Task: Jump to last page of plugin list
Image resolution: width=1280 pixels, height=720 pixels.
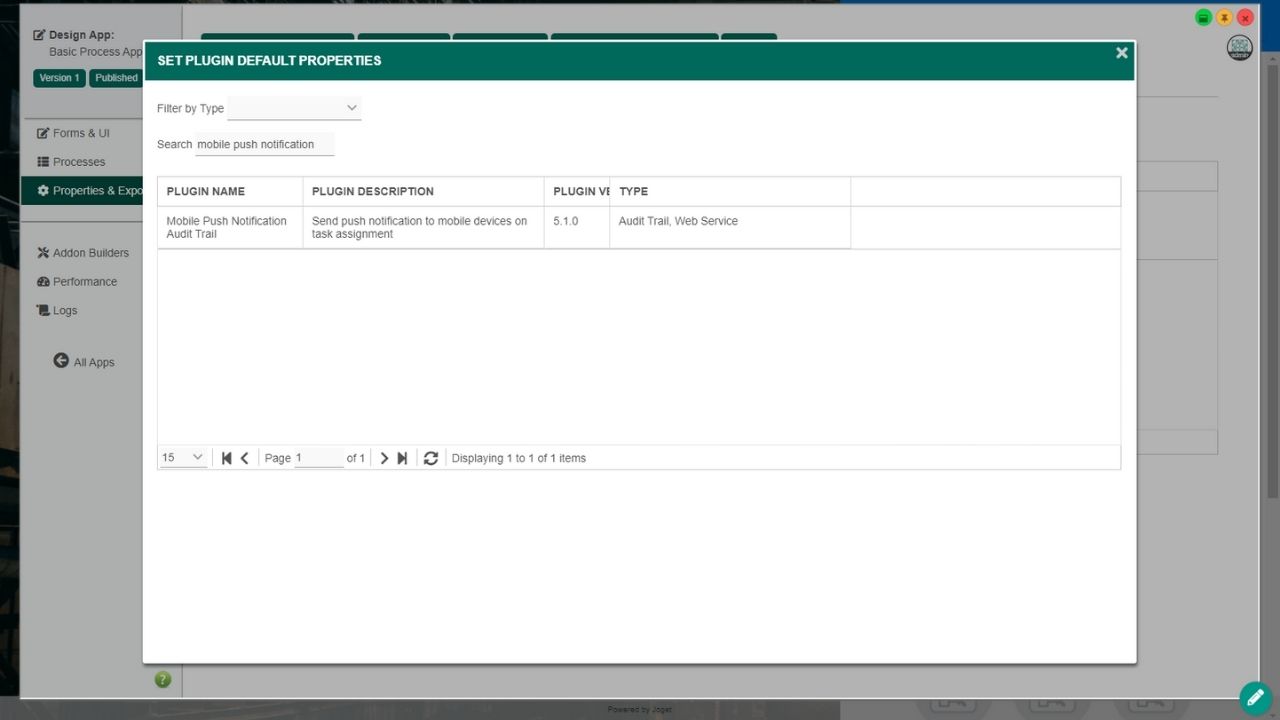Action: (402, 458)
